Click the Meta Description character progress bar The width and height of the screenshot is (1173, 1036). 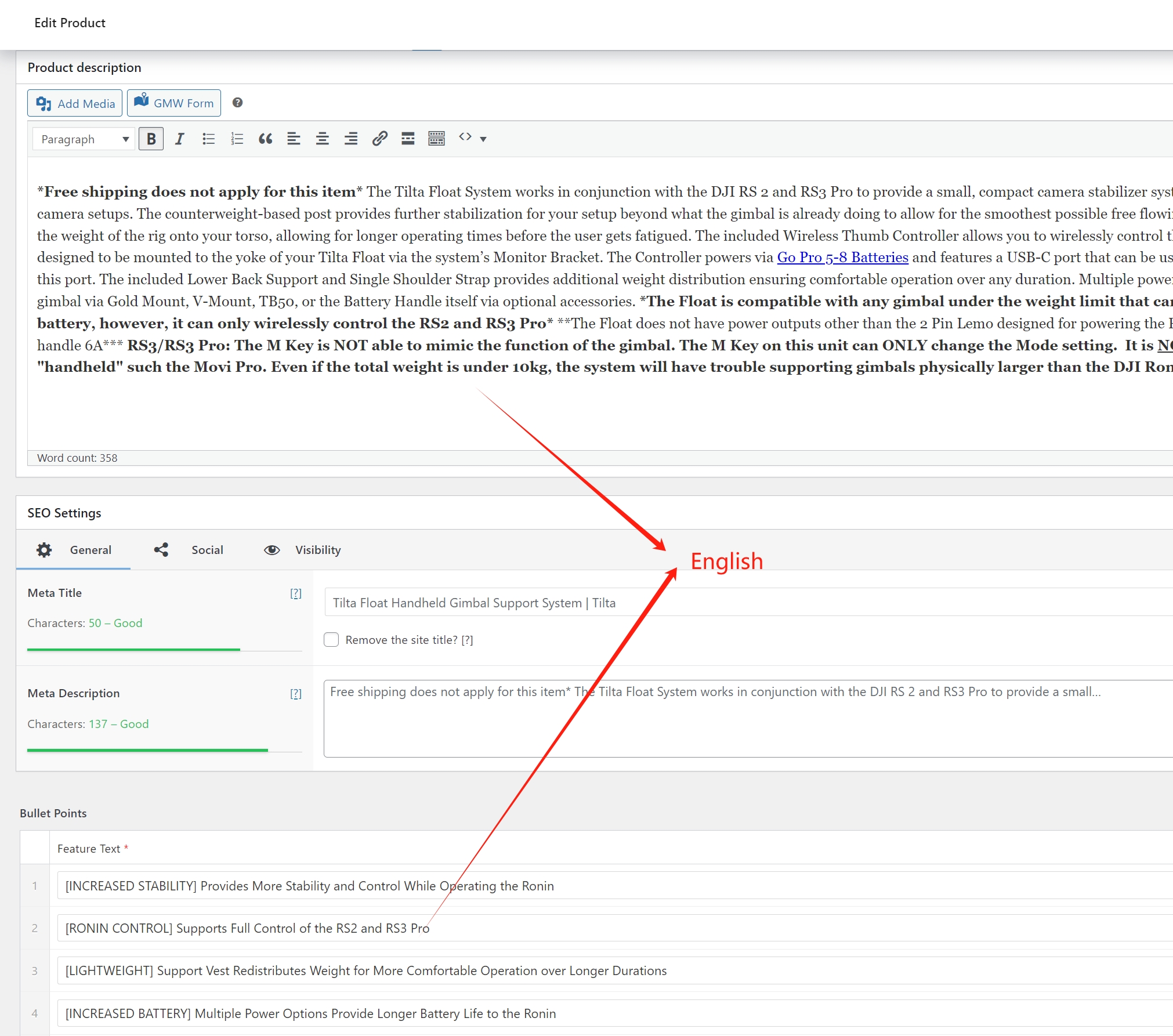pyautogui.click(x=165, y=751)
